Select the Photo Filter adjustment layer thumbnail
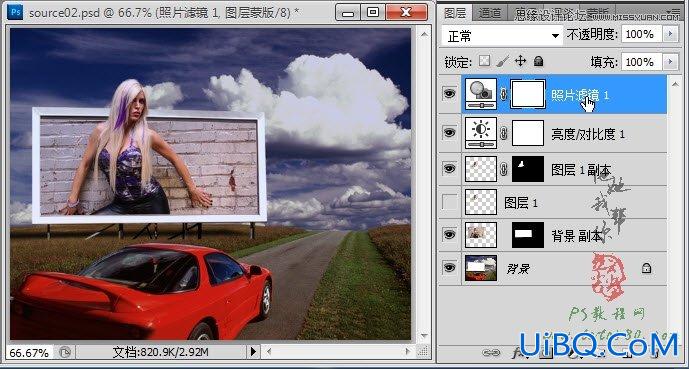The width and height of the screenshot is (689, 369). click(481, 94)
